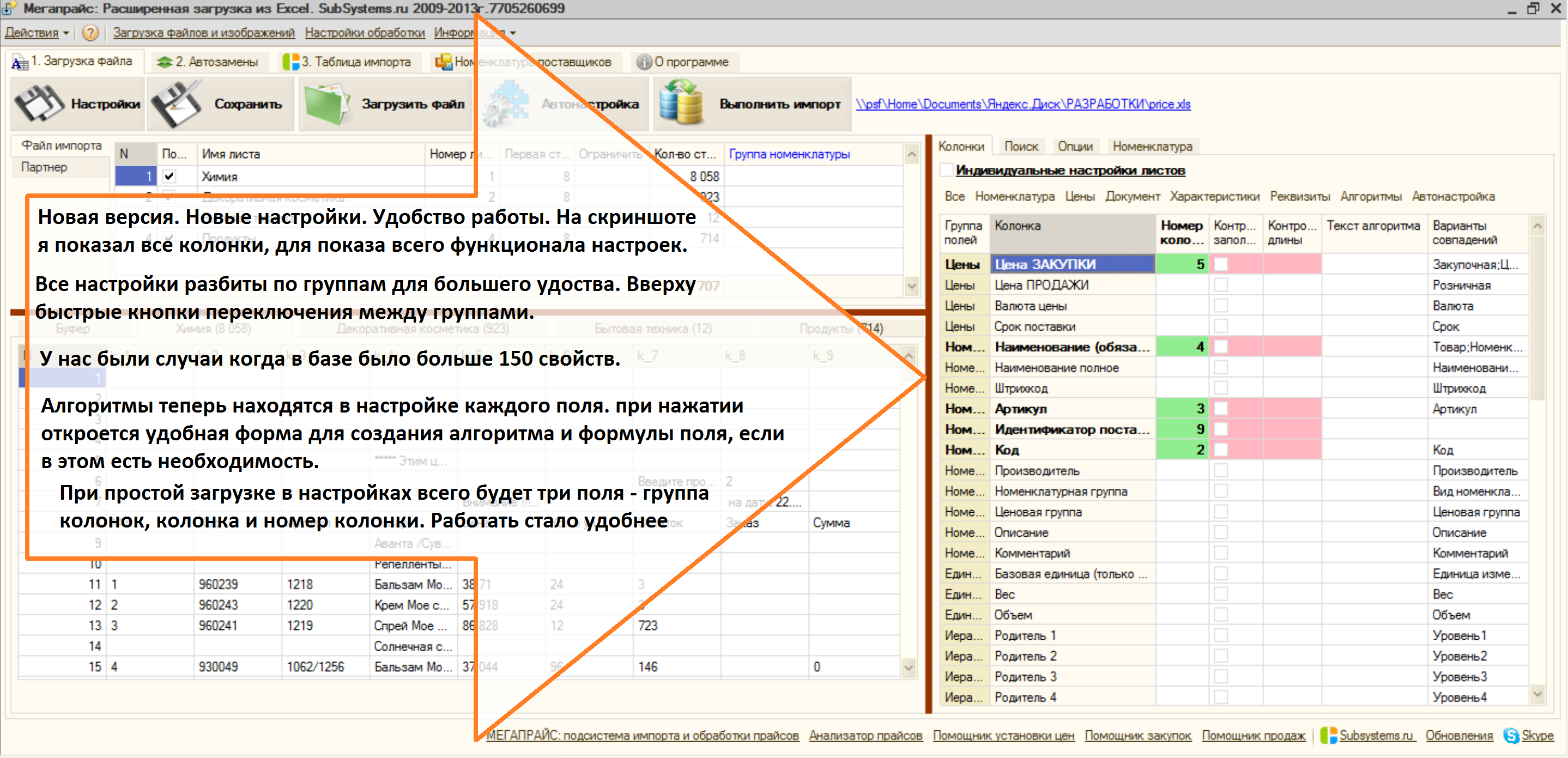
Task: Switch to the Номенклатура settings tab
Action: point(1152,146)
